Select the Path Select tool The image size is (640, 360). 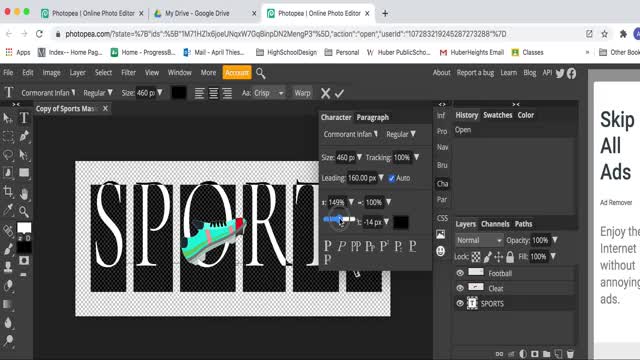point(24,155)
